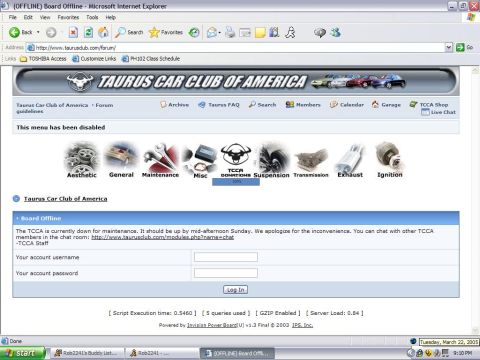The image size is (480, 360).
Task: Click the Print toolbar icon
Action: (230, 32)
